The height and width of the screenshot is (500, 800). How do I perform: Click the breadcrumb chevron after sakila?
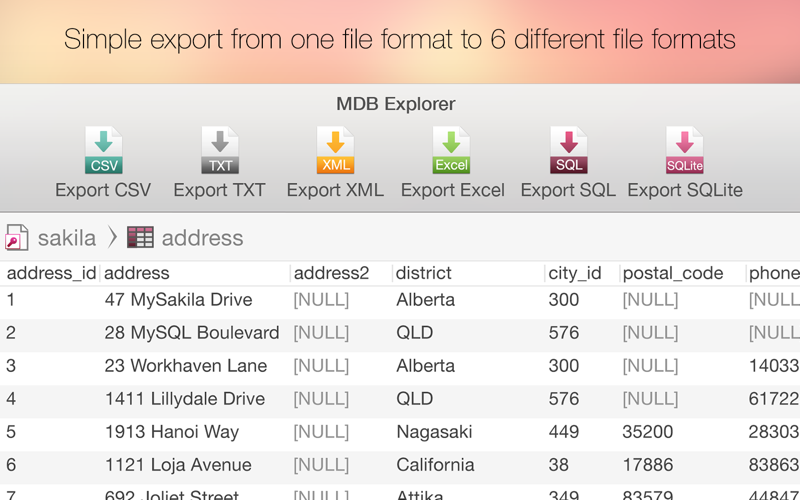[112, 238]
